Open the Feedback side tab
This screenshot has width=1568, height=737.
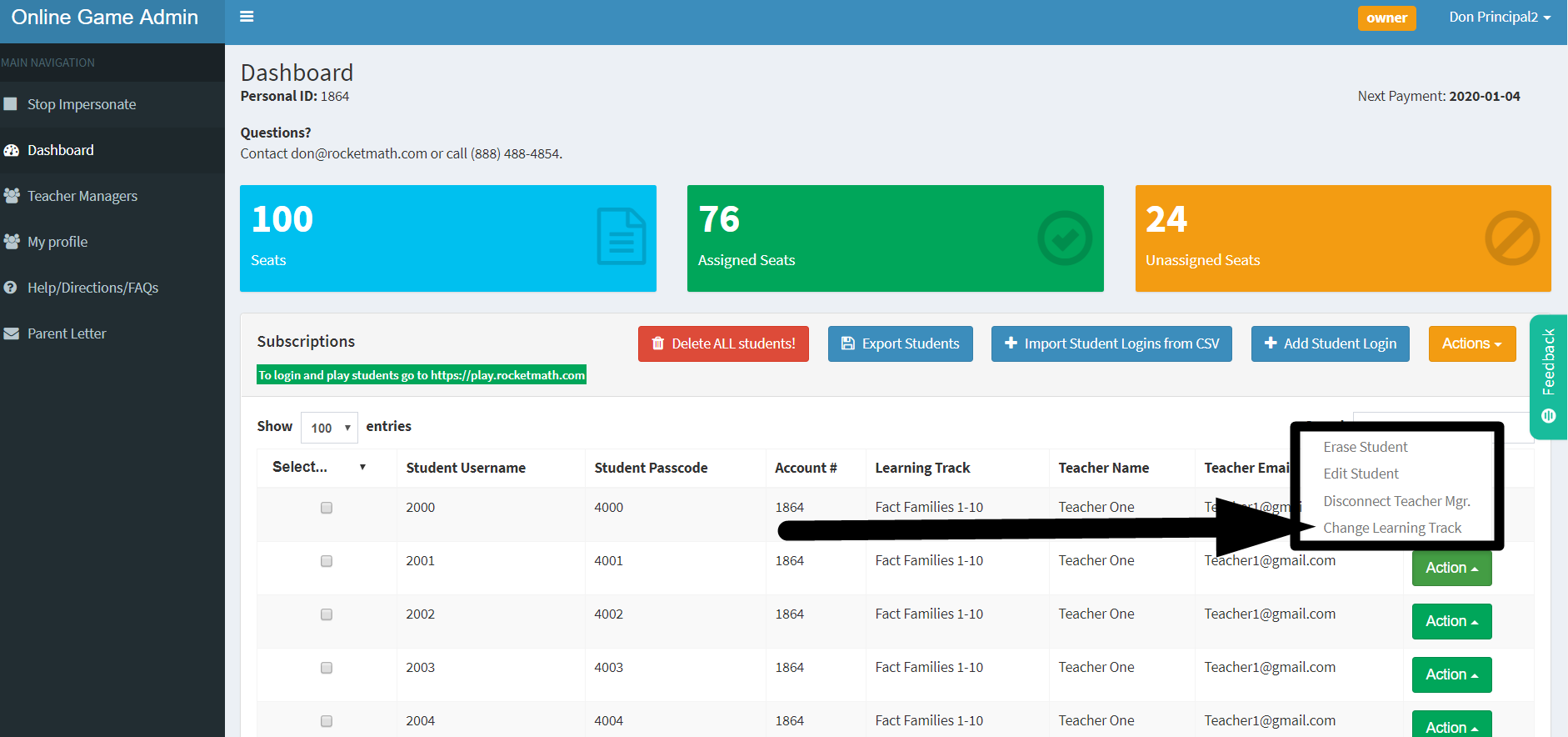1548,377
